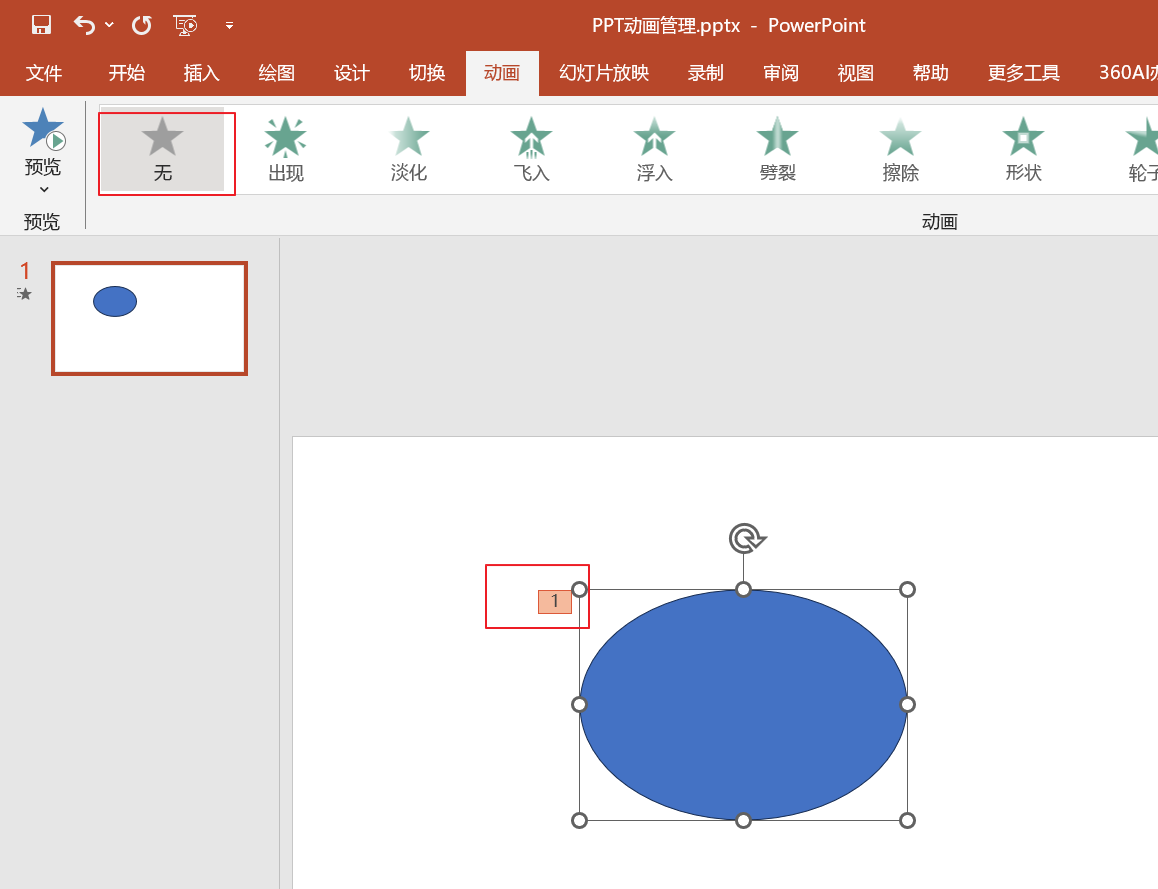Expand the 预览 button dropdown chevron
Screen dimensions: 1158x889
click(x=44, y=190)
